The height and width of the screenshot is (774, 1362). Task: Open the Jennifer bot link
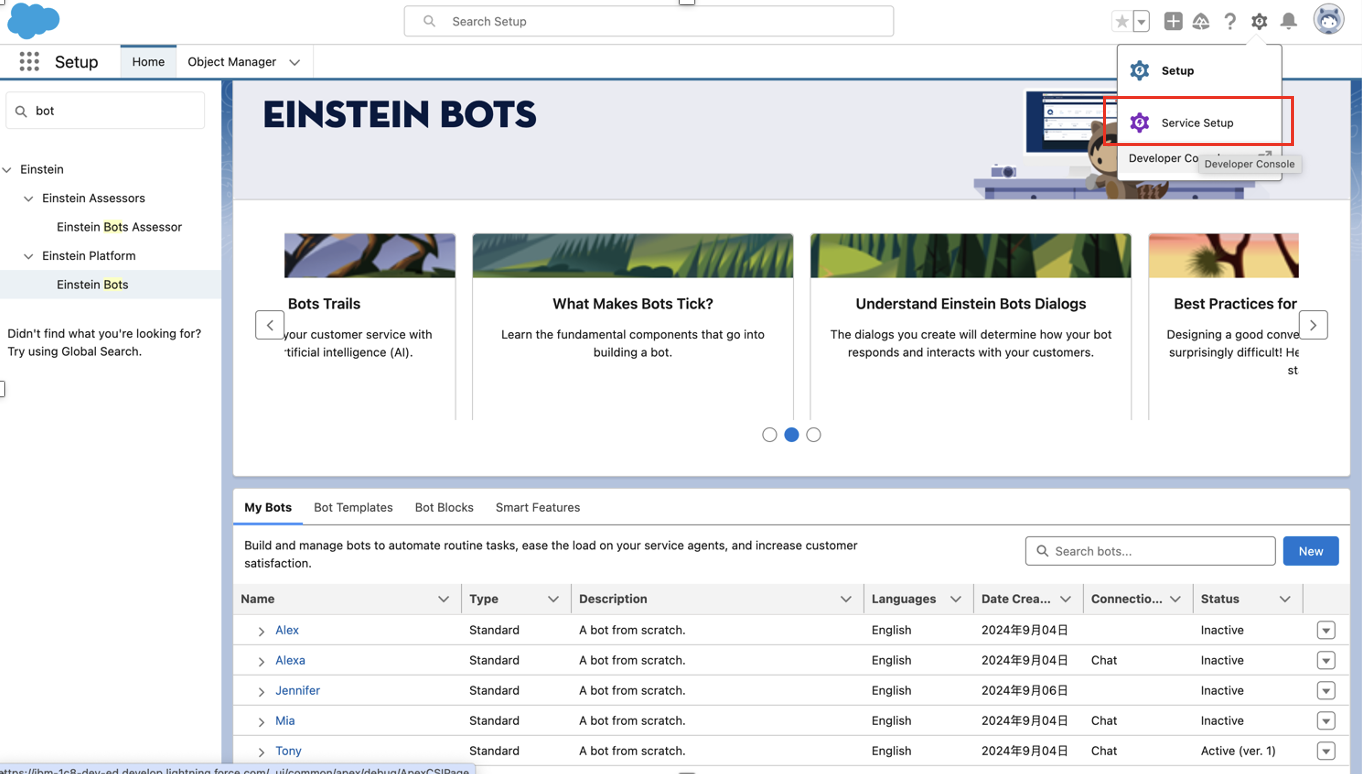pyautogui.click(x=298, y=690)
